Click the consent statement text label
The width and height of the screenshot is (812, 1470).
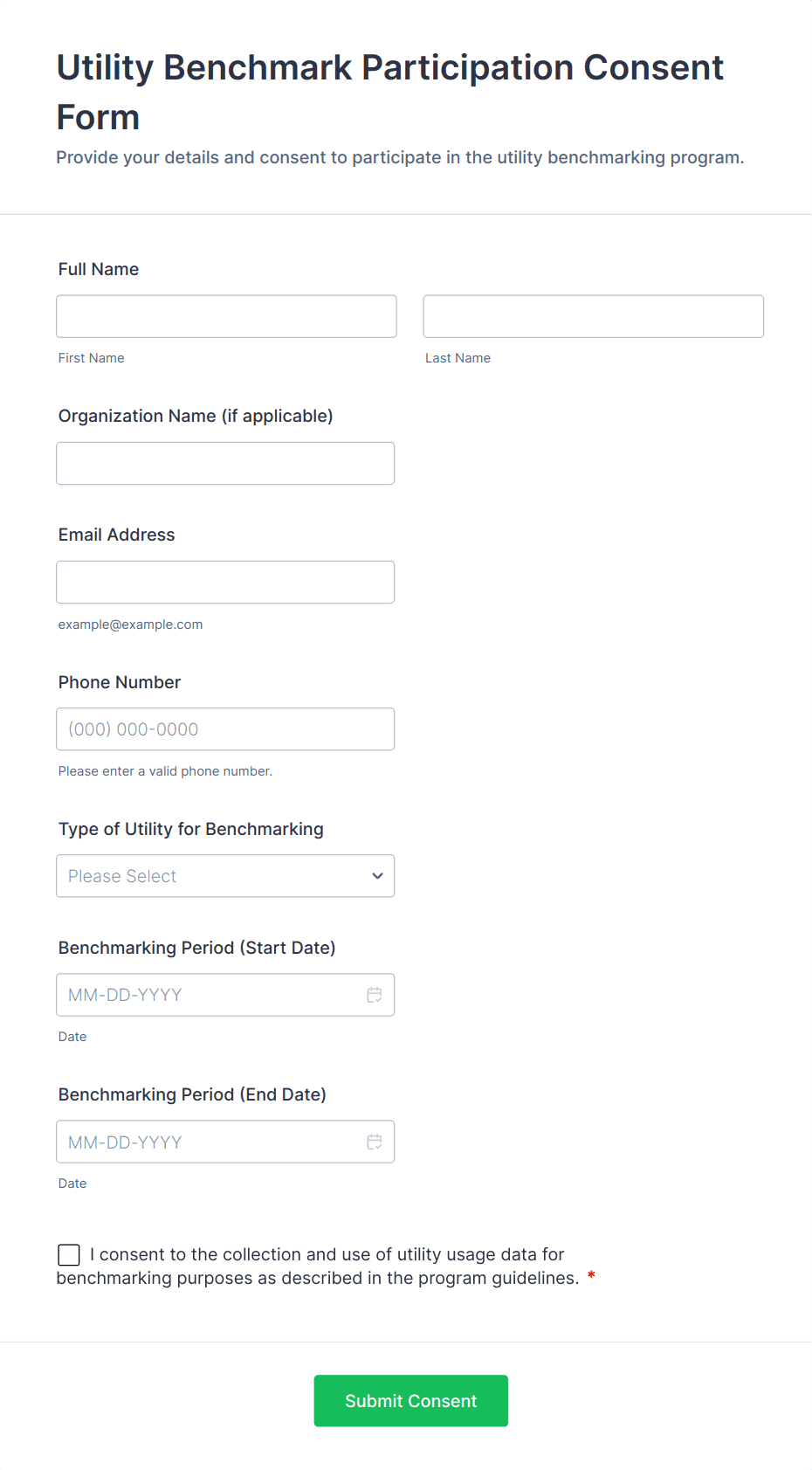(318, 1266)
